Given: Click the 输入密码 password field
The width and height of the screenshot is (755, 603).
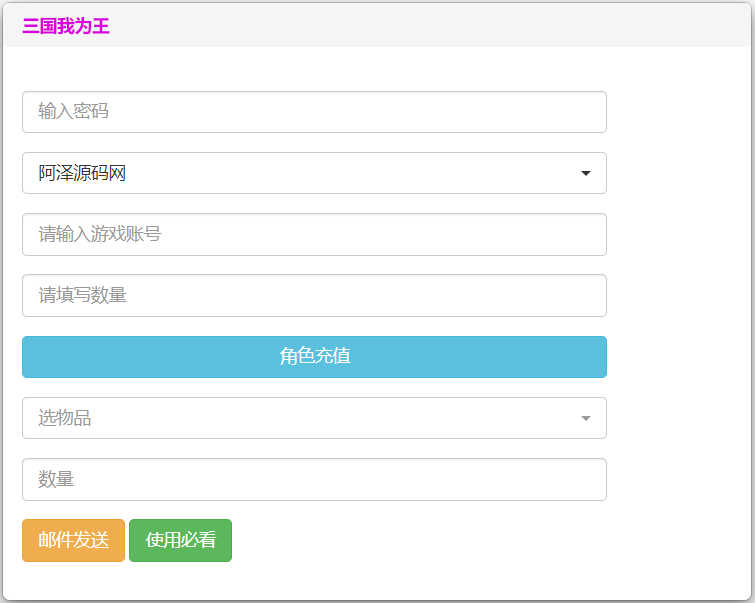Looking at the screenshot, I should tap(314, 112).
